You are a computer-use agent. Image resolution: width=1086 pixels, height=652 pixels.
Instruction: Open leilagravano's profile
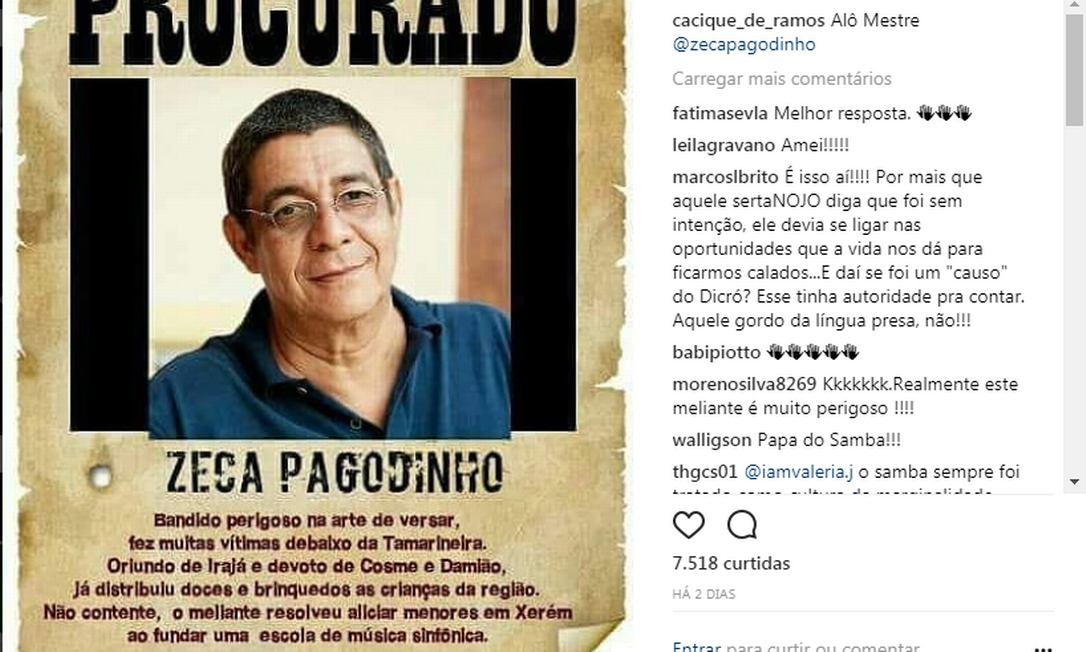[x=723, y=145]
